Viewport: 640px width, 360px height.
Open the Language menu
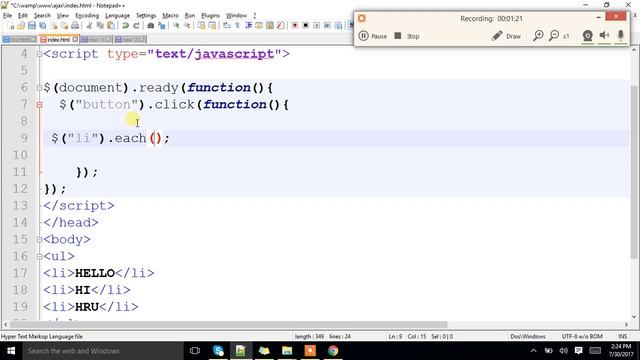point(118,16)
